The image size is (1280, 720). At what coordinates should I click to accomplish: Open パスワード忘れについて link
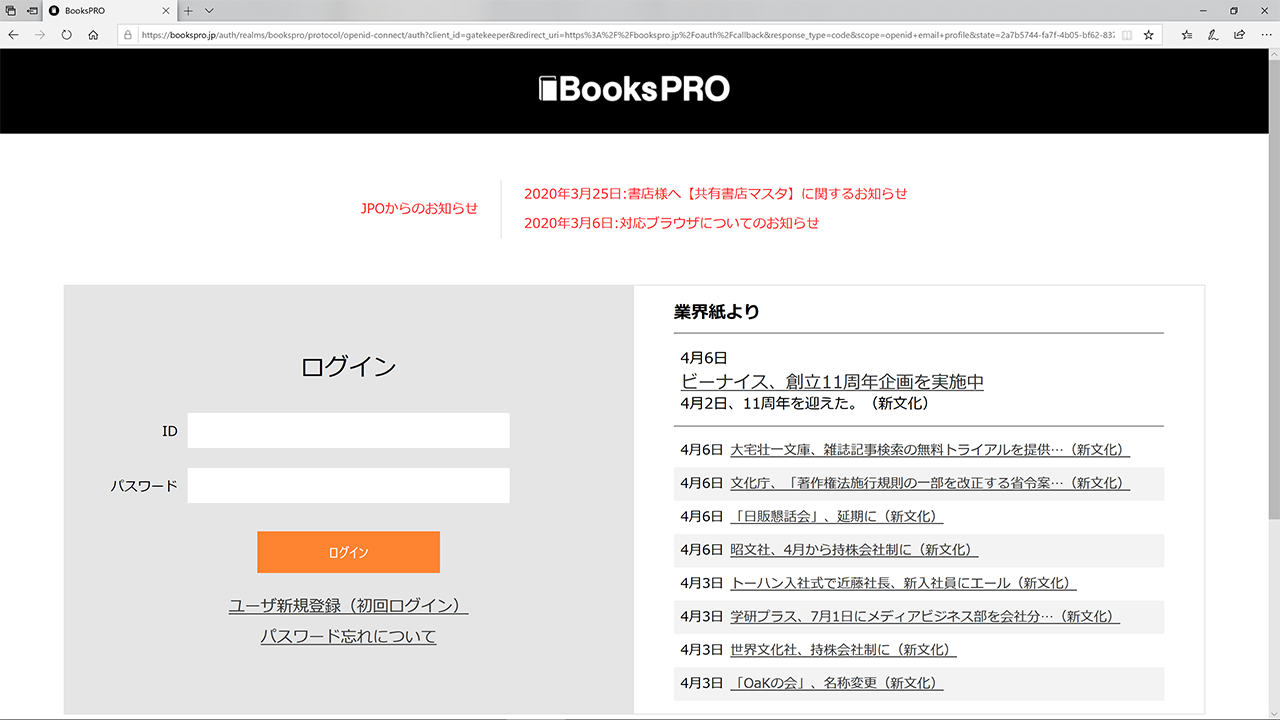348,636
